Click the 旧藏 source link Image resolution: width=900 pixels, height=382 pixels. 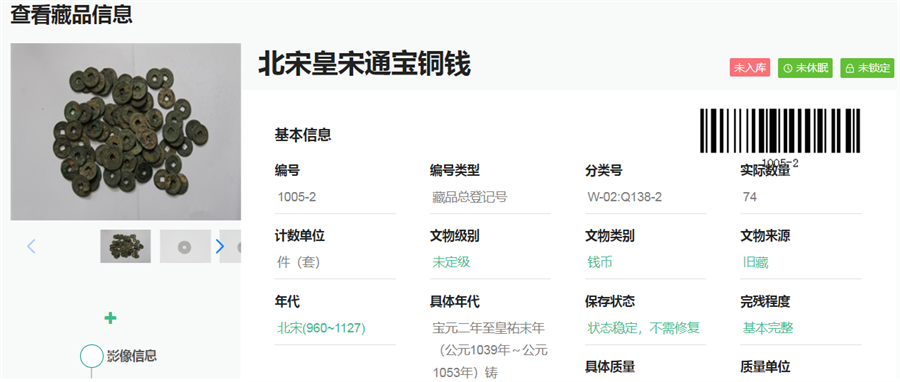pyautogui.click(x=755, y=263)
